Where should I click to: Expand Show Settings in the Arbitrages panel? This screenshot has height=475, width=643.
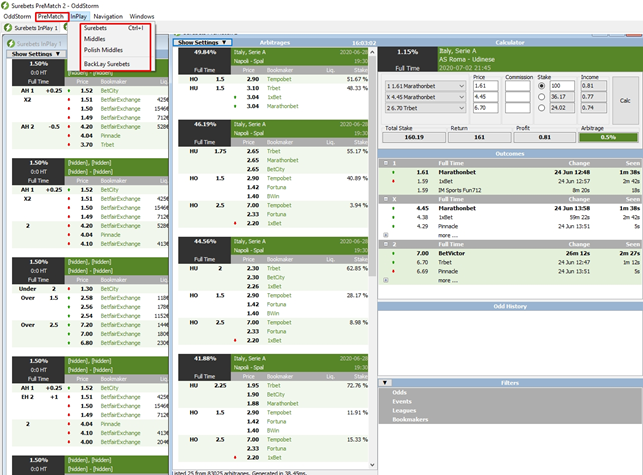click(x=203, y=43)
